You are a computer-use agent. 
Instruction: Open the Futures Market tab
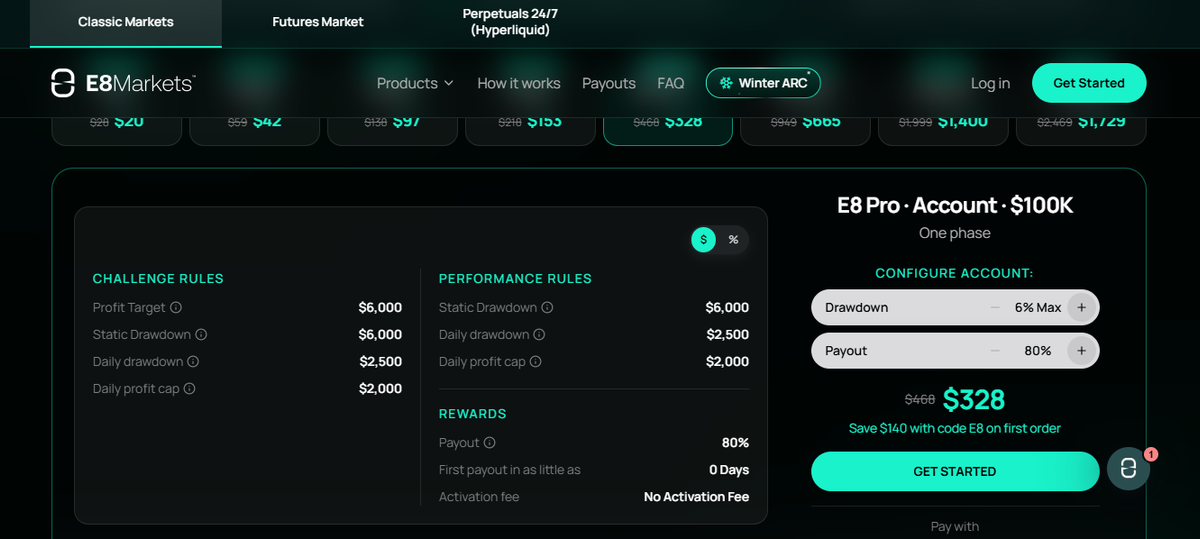[x=318, y=22]
